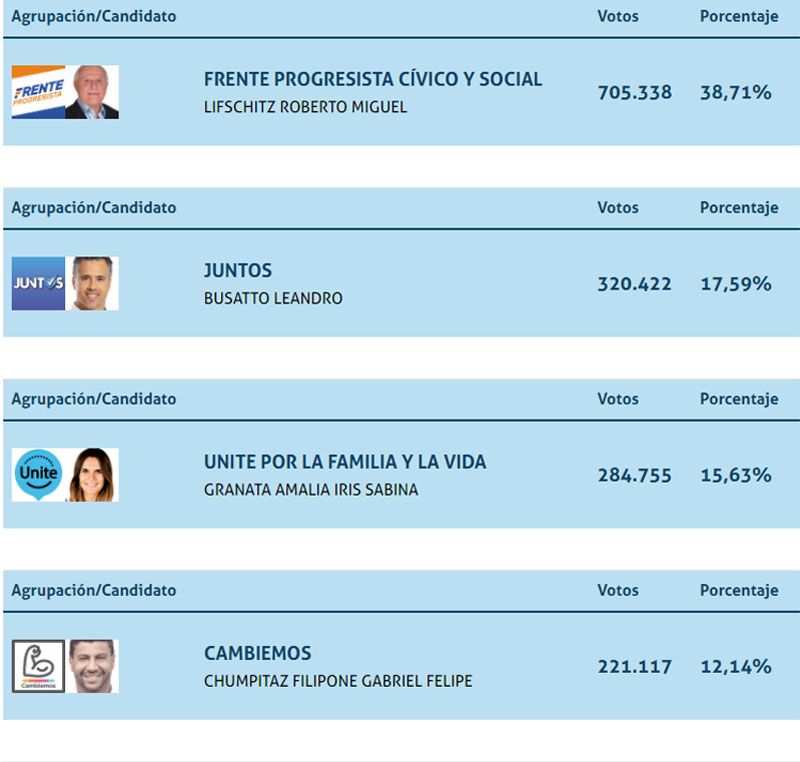Click candidate name Granata Amalia Iris Sabina

tap(311, 490)
